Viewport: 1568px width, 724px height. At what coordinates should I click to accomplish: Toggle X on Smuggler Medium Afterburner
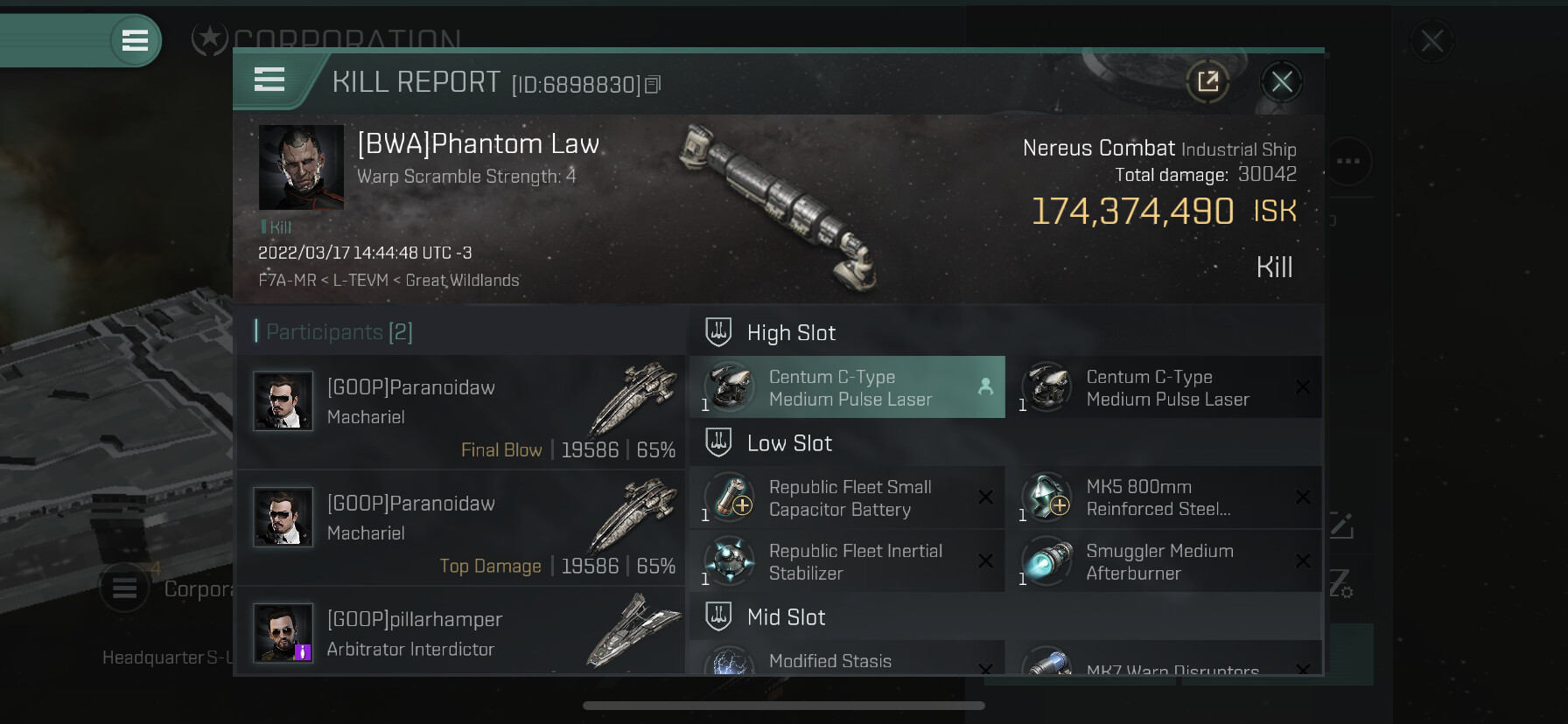[x=1303, y=561]
